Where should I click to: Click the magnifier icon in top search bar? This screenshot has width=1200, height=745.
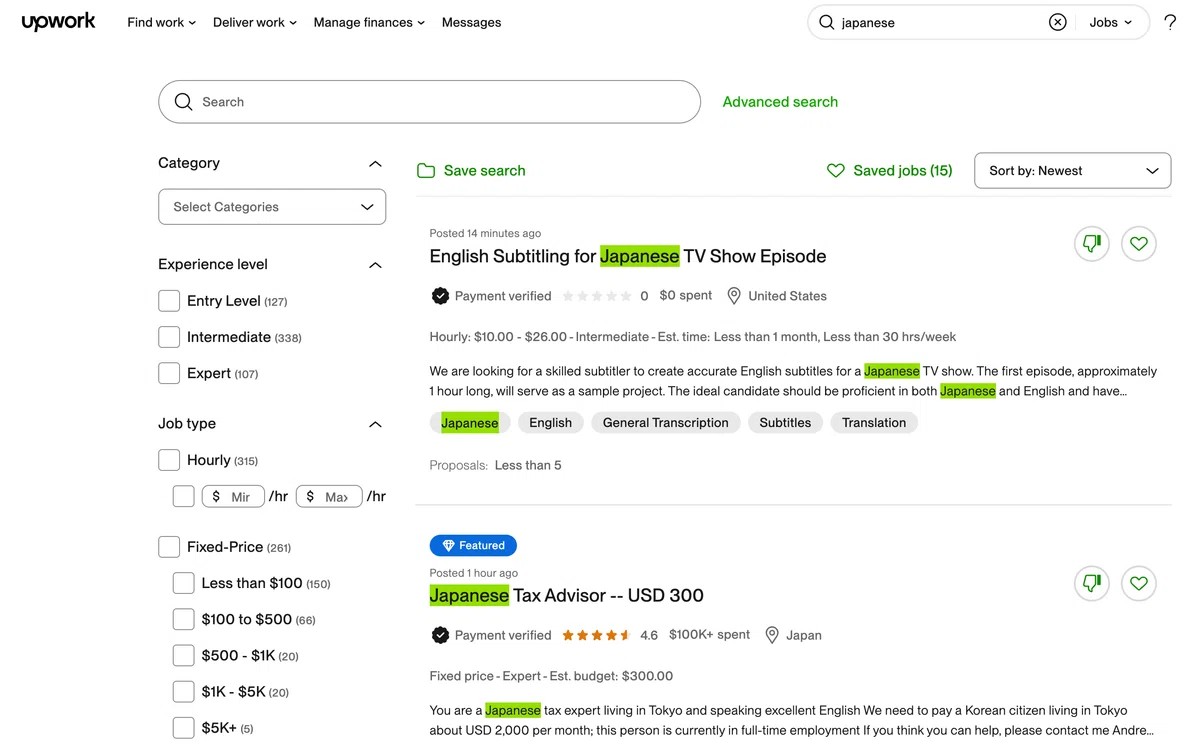pyautogui.click(x=826, y=22)
